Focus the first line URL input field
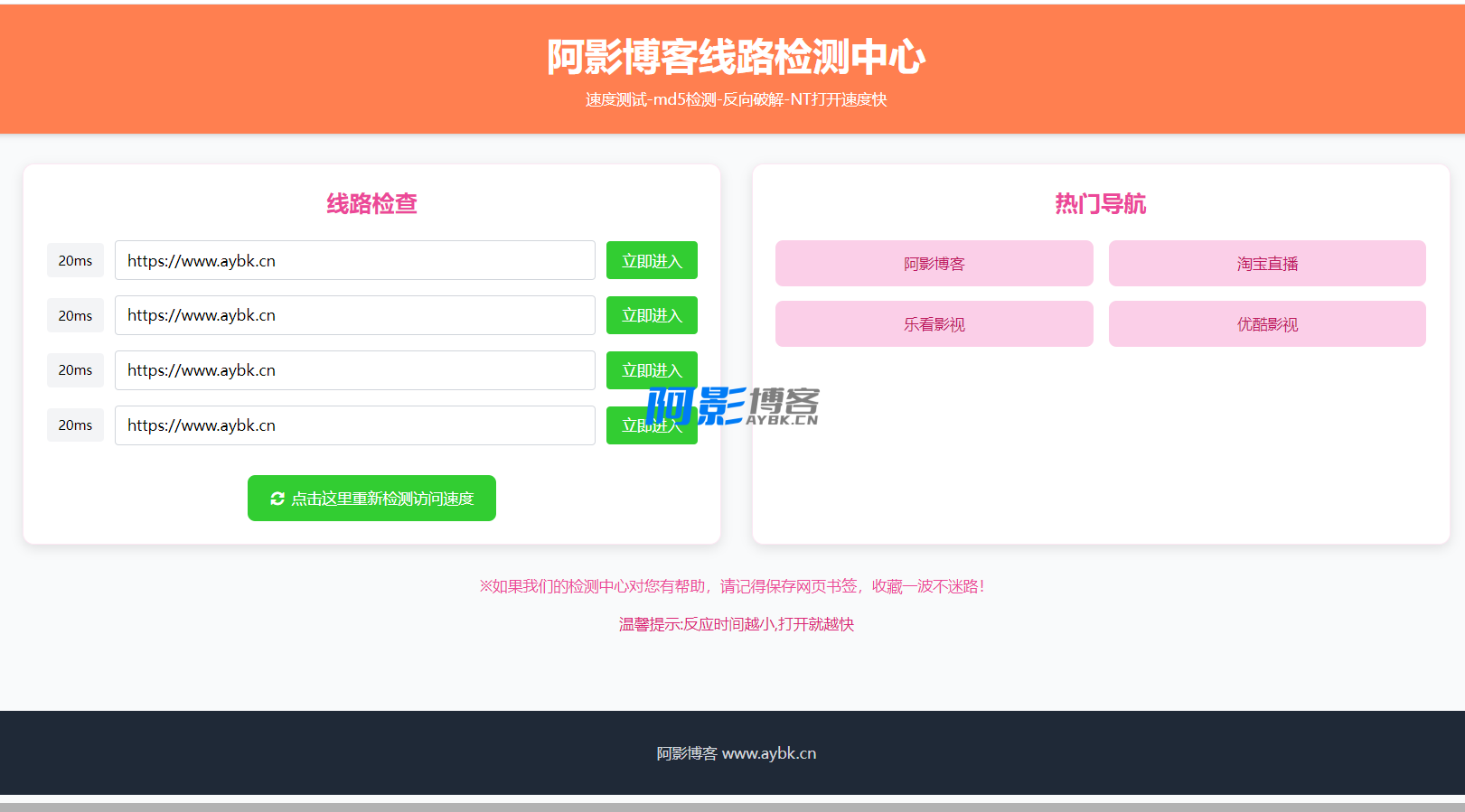1465x812 pixels. point(354,261)
